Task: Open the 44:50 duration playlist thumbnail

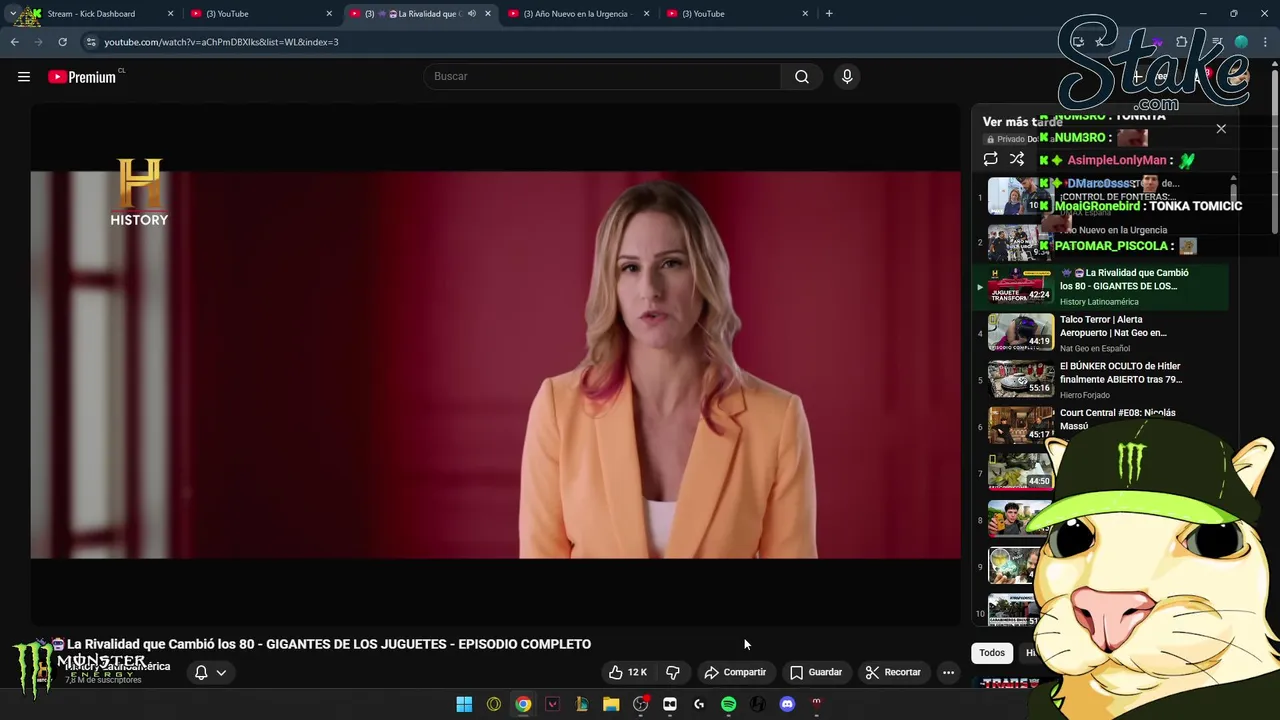Action: tap(1020, 472)
